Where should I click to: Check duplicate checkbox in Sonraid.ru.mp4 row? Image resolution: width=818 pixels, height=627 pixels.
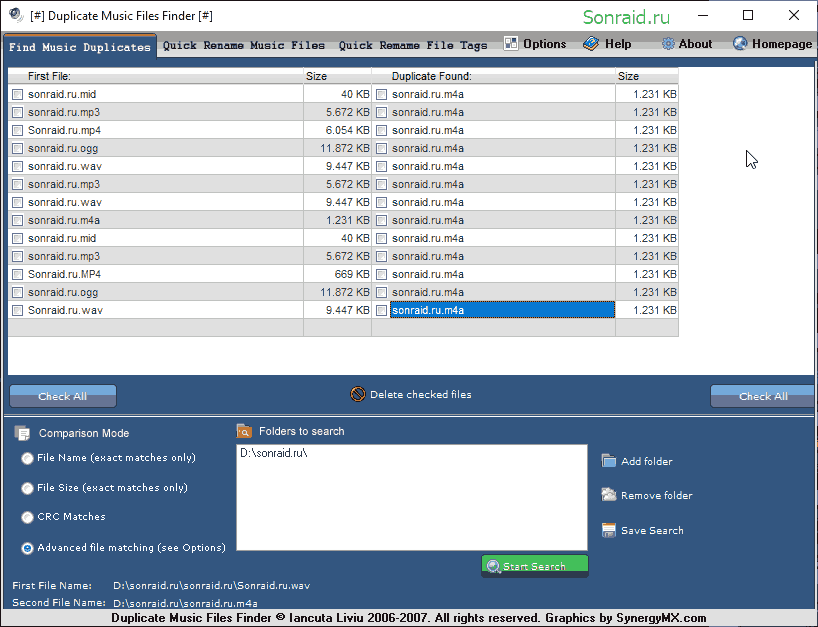[382, 130]
